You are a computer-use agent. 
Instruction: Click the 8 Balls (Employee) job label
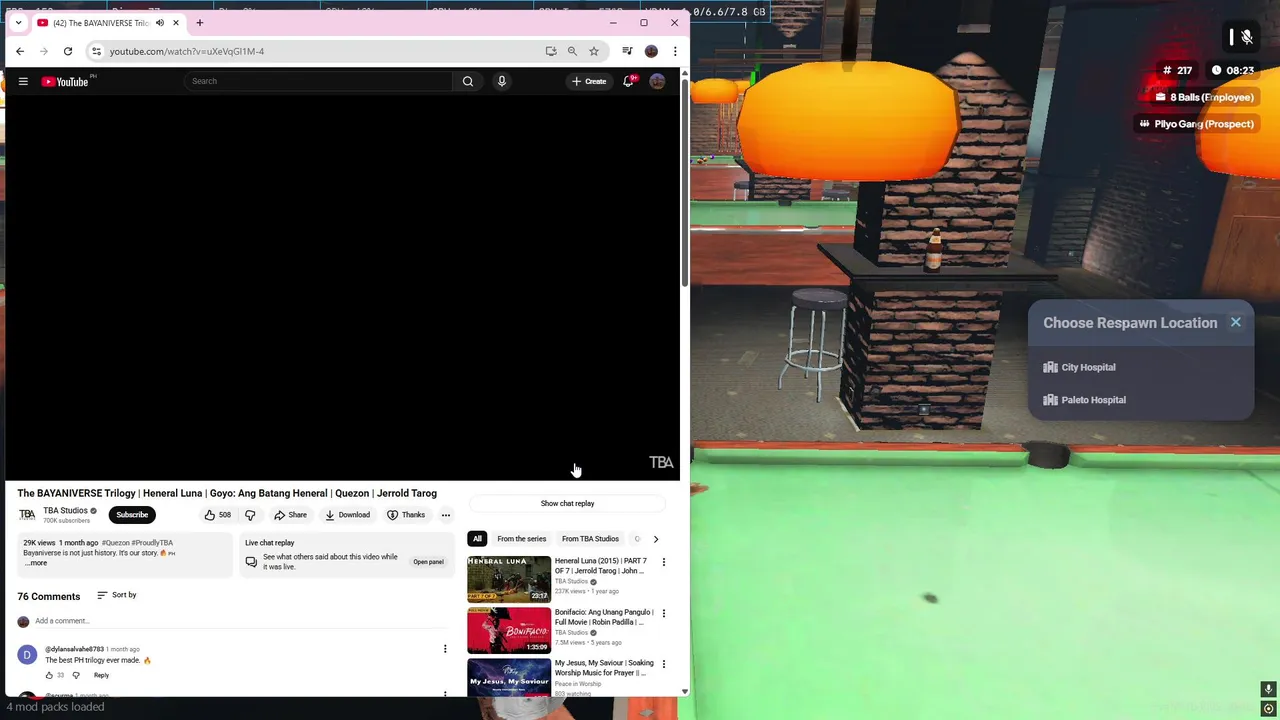click(x=1204, y=97)
